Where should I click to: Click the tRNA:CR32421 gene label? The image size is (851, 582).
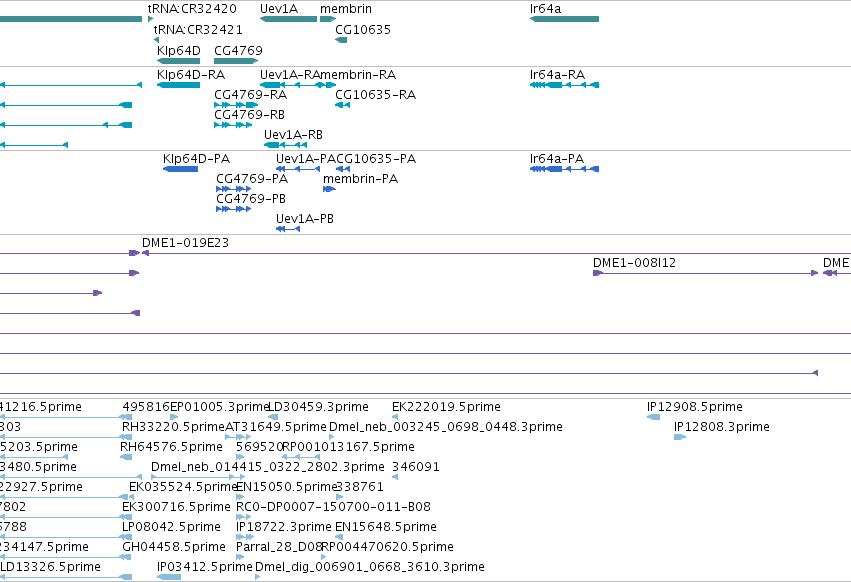(x=198, y=29)
